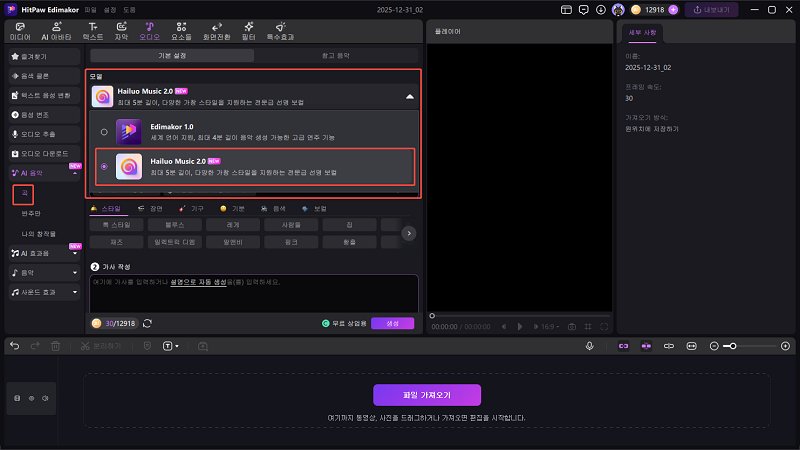Open the feedback message icon

click(x=584, y=10)
